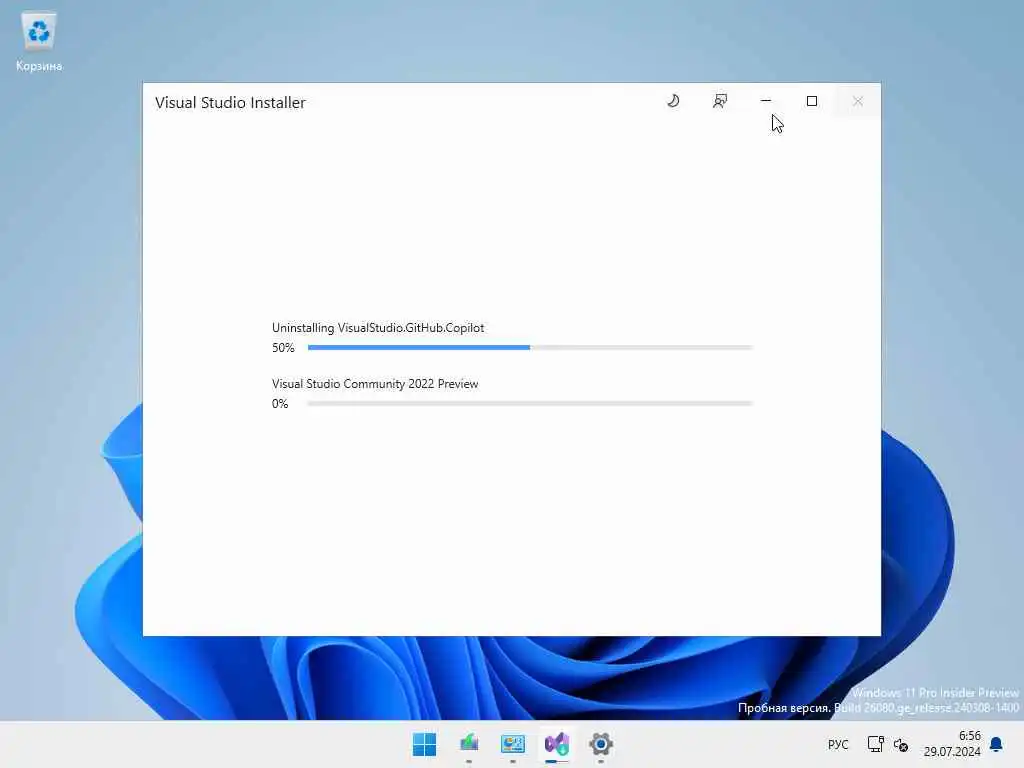This screenshot has width=1024, height=768.
Task: Open the network status tray icon
Action: tap(875, 744)
